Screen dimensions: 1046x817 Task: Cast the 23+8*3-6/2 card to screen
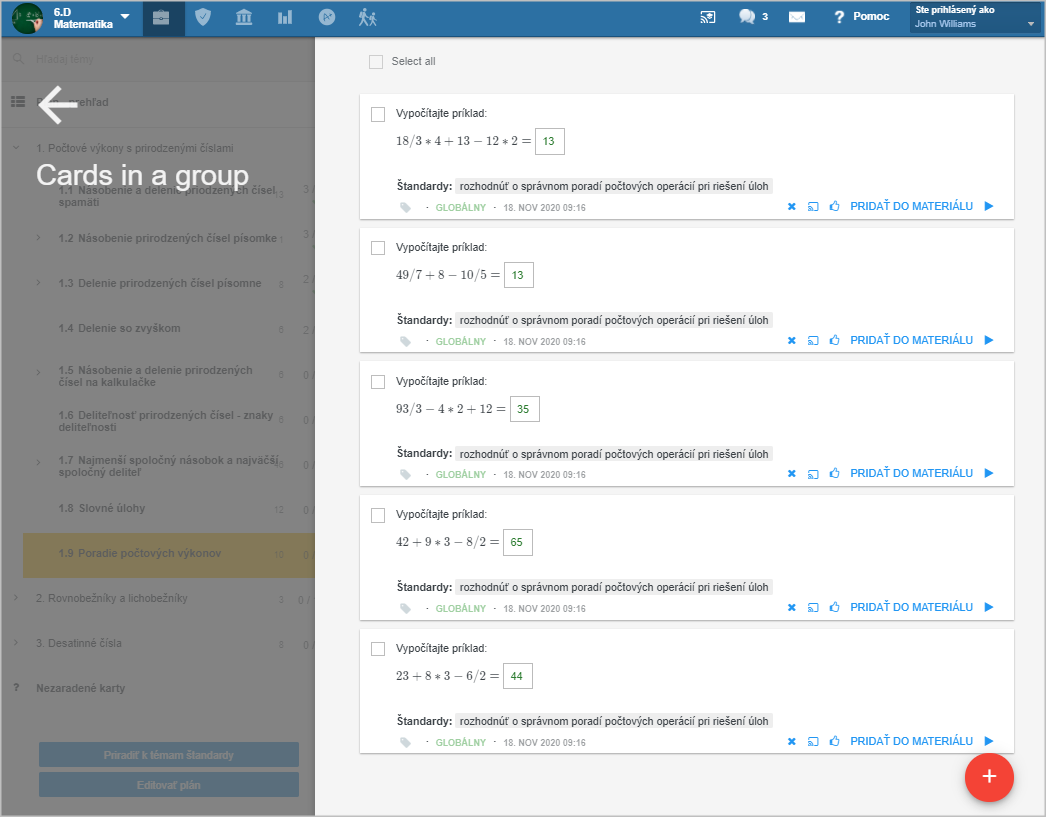813,742
